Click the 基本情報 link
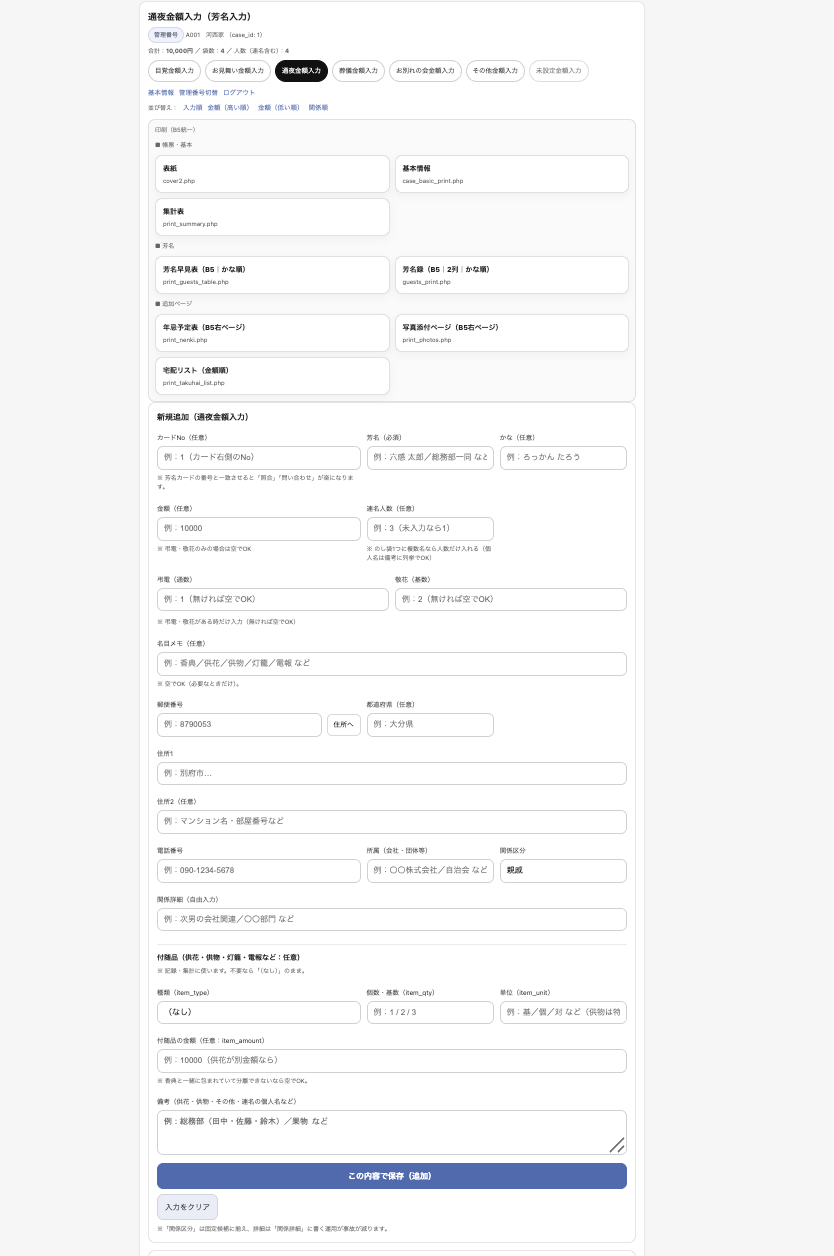 coord(161,93)
